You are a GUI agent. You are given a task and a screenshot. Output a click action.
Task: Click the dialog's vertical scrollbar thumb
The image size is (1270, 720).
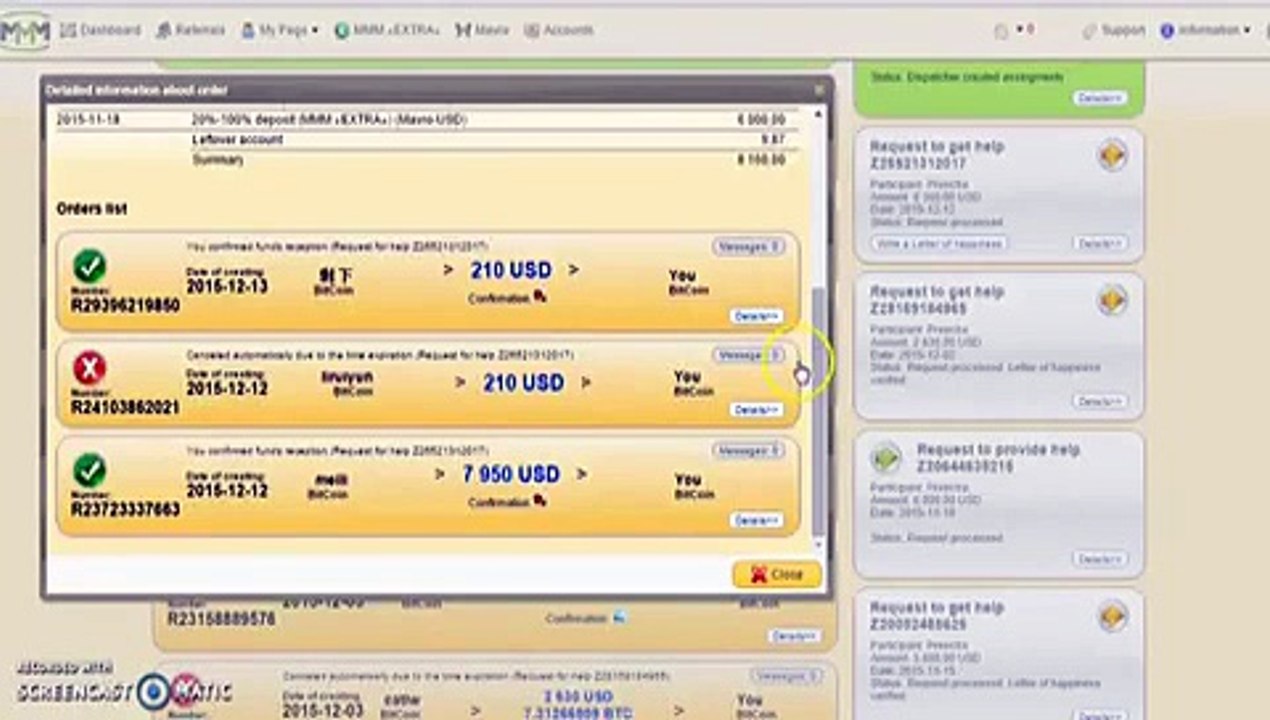[819, 410]
